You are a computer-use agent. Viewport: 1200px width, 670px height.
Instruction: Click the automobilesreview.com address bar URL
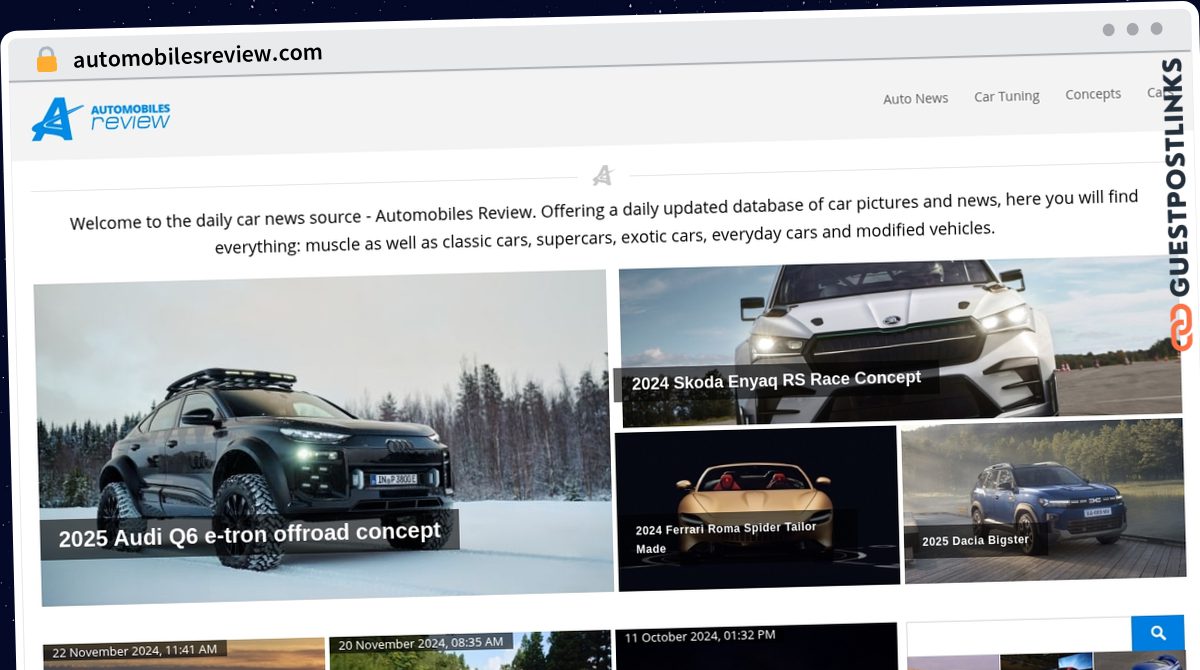(x=196, y=53)
